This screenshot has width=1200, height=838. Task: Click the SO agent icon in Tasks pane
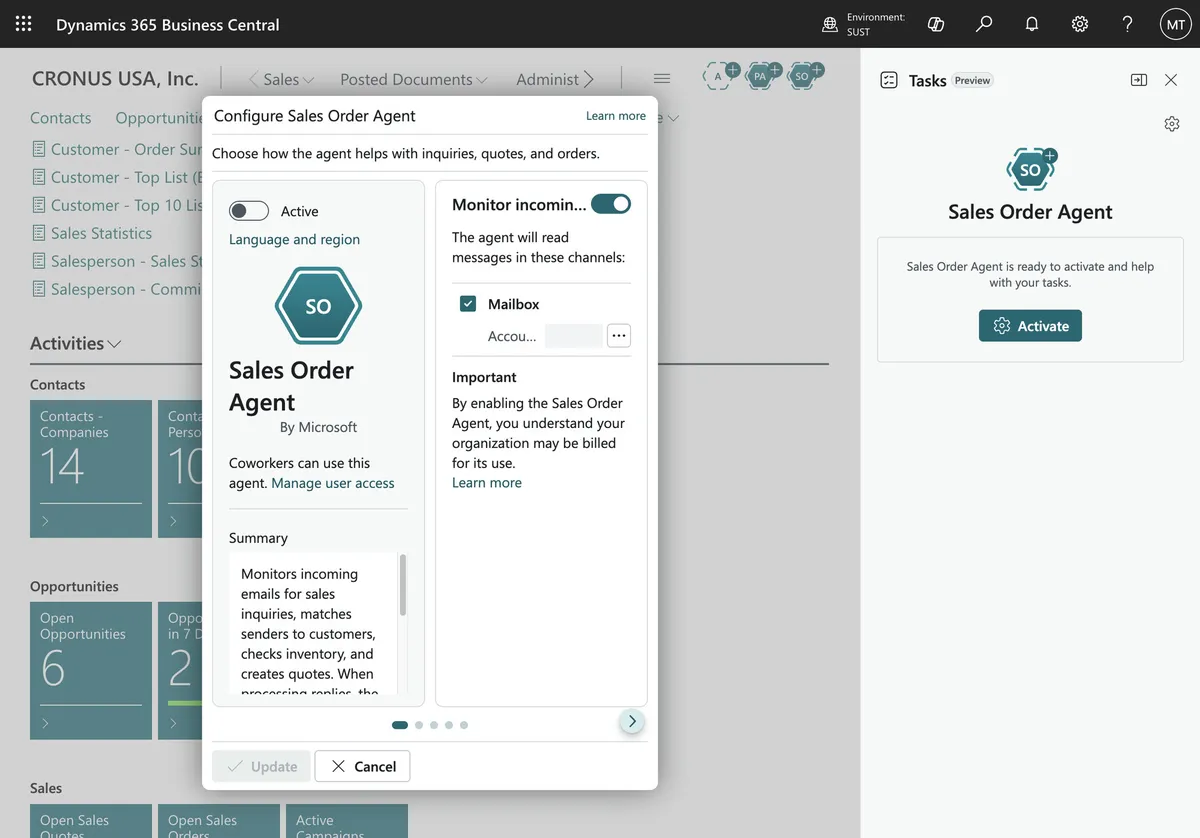click(x=1031, y=170)
